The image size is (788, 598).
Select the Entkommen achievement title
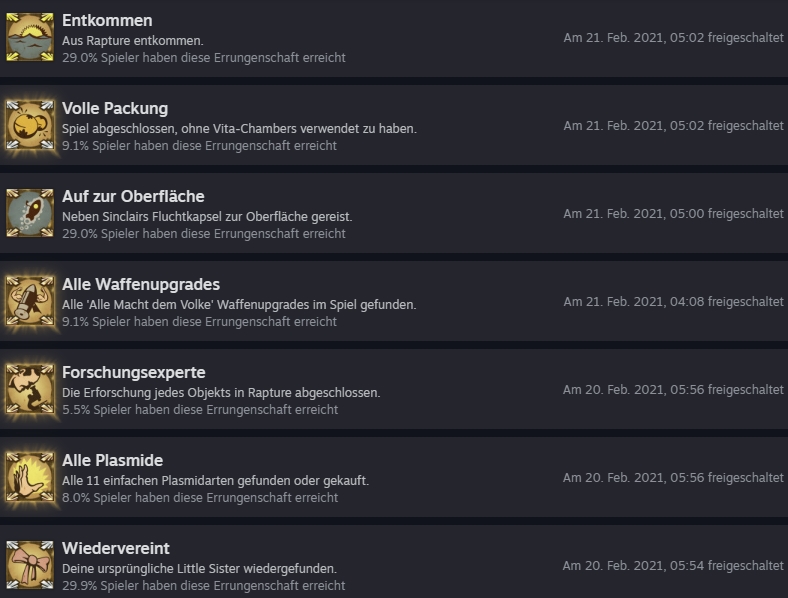tap(107, 21)
